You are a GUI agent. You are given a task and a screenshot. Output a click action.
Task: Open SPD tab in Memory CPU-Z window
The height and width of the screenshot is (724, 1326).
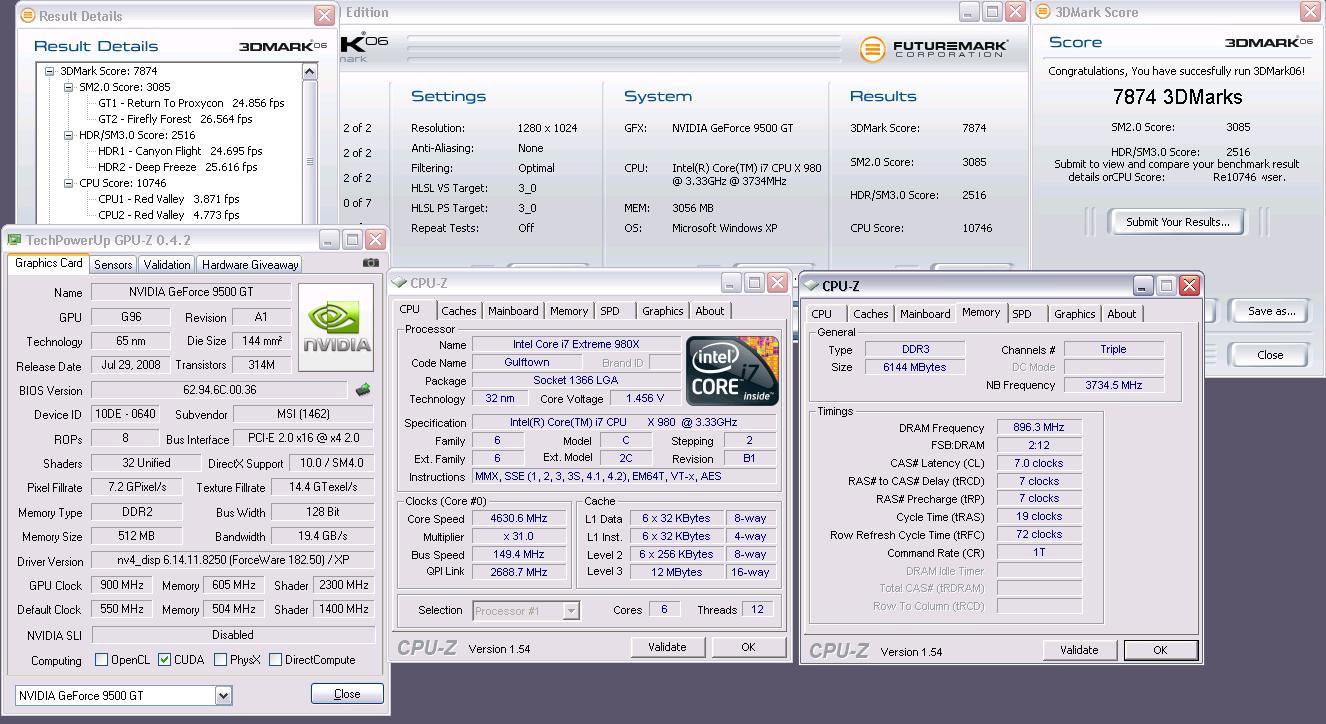pyautogui.click(x=1022, y=314)
